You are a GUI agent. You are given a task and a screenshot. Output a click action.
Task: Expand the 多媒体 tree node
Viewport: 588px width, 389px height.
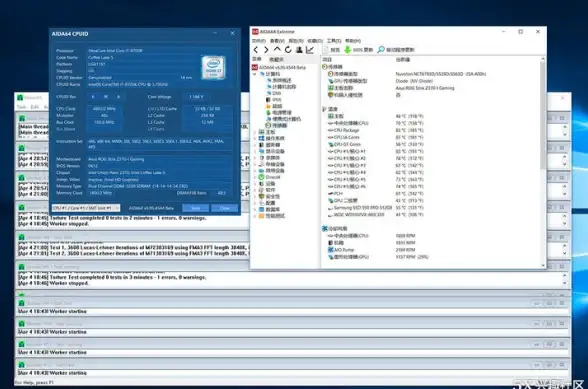click(x=255, y=158)
